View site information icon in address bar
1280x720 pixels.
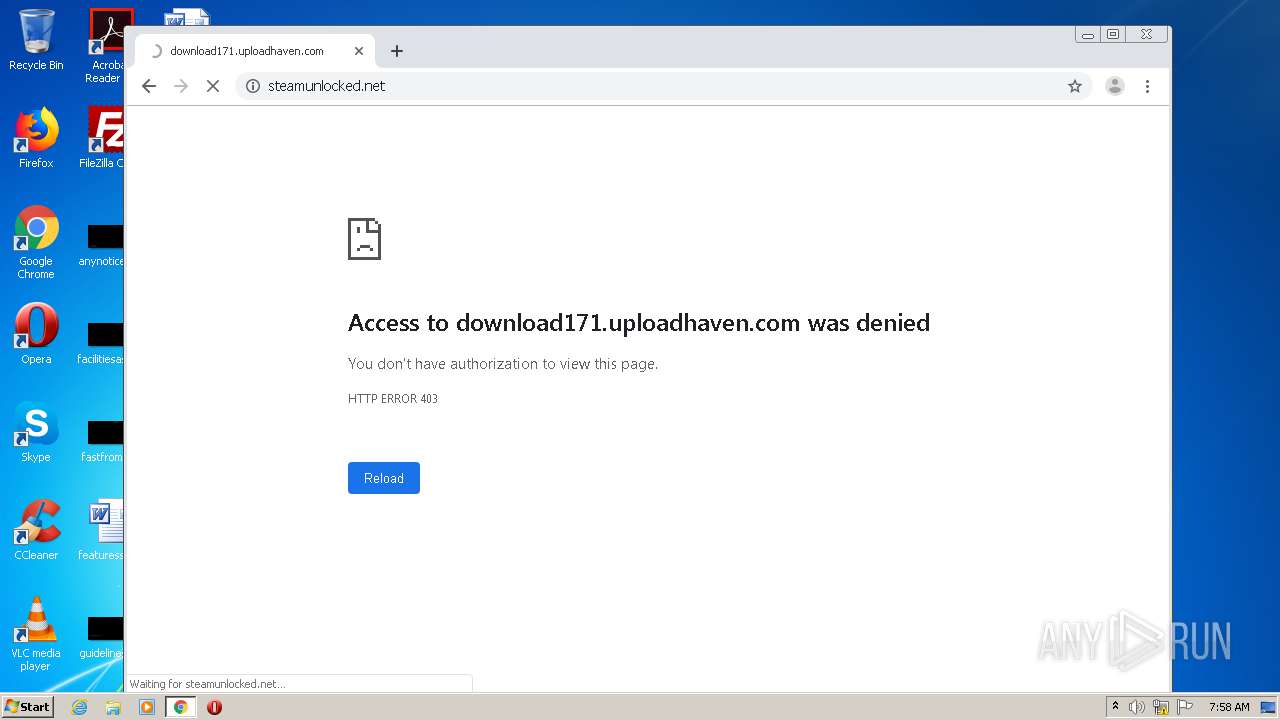(253, 86)
